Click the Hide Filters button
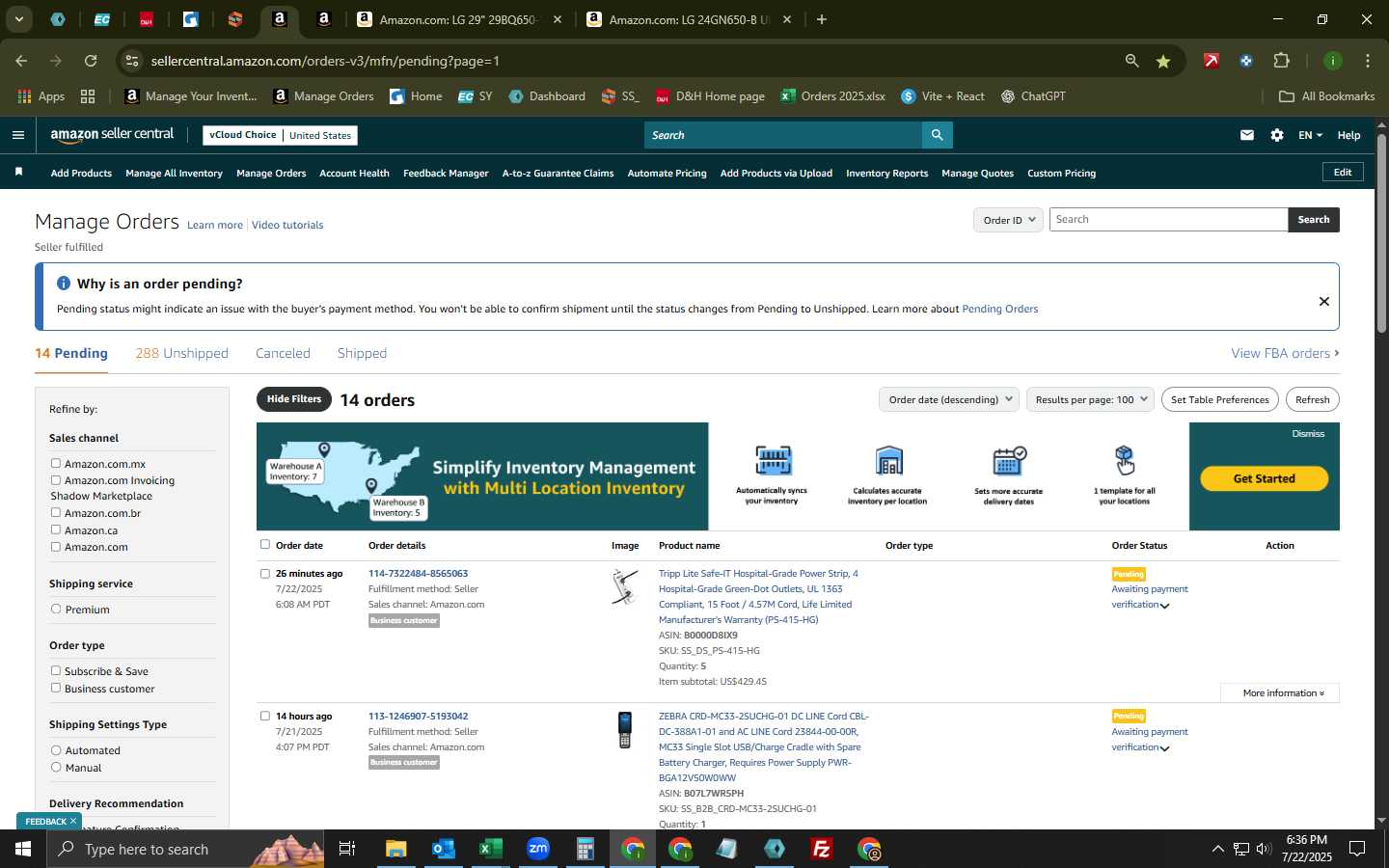Viewport: 1389px width, 868px height. [294, 399]
